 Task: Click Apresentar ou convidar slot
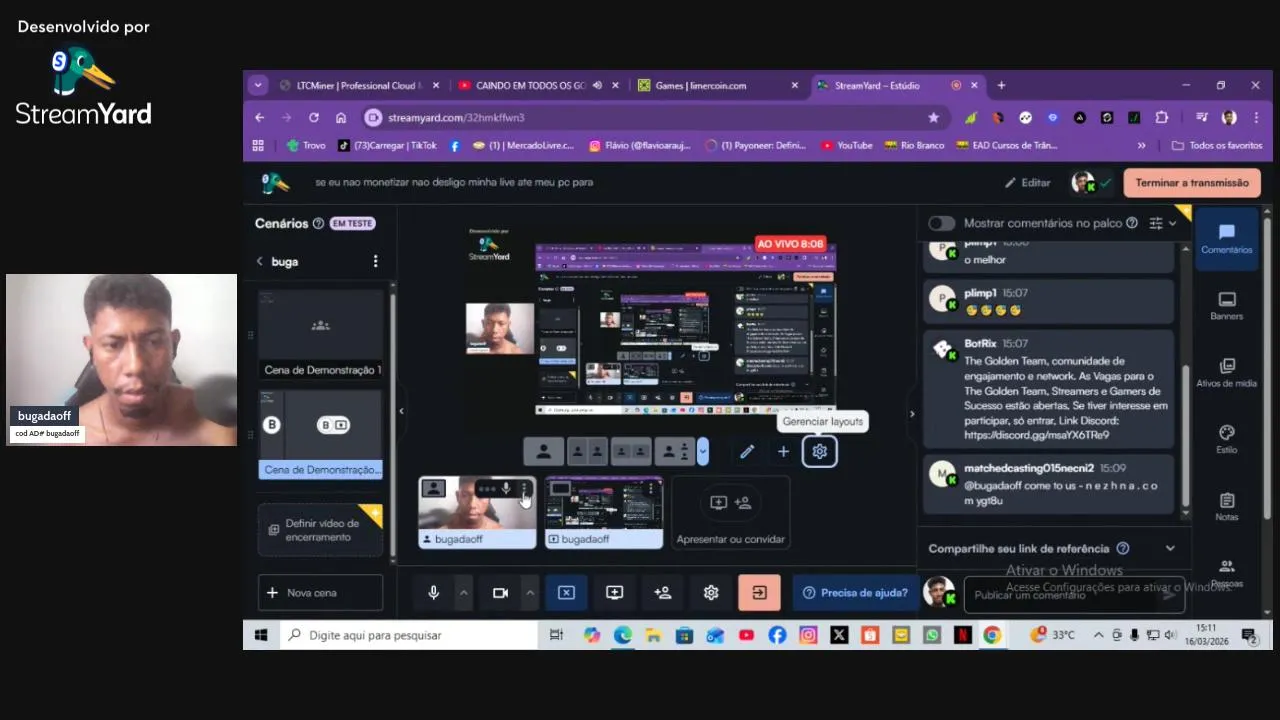[730, 513]
